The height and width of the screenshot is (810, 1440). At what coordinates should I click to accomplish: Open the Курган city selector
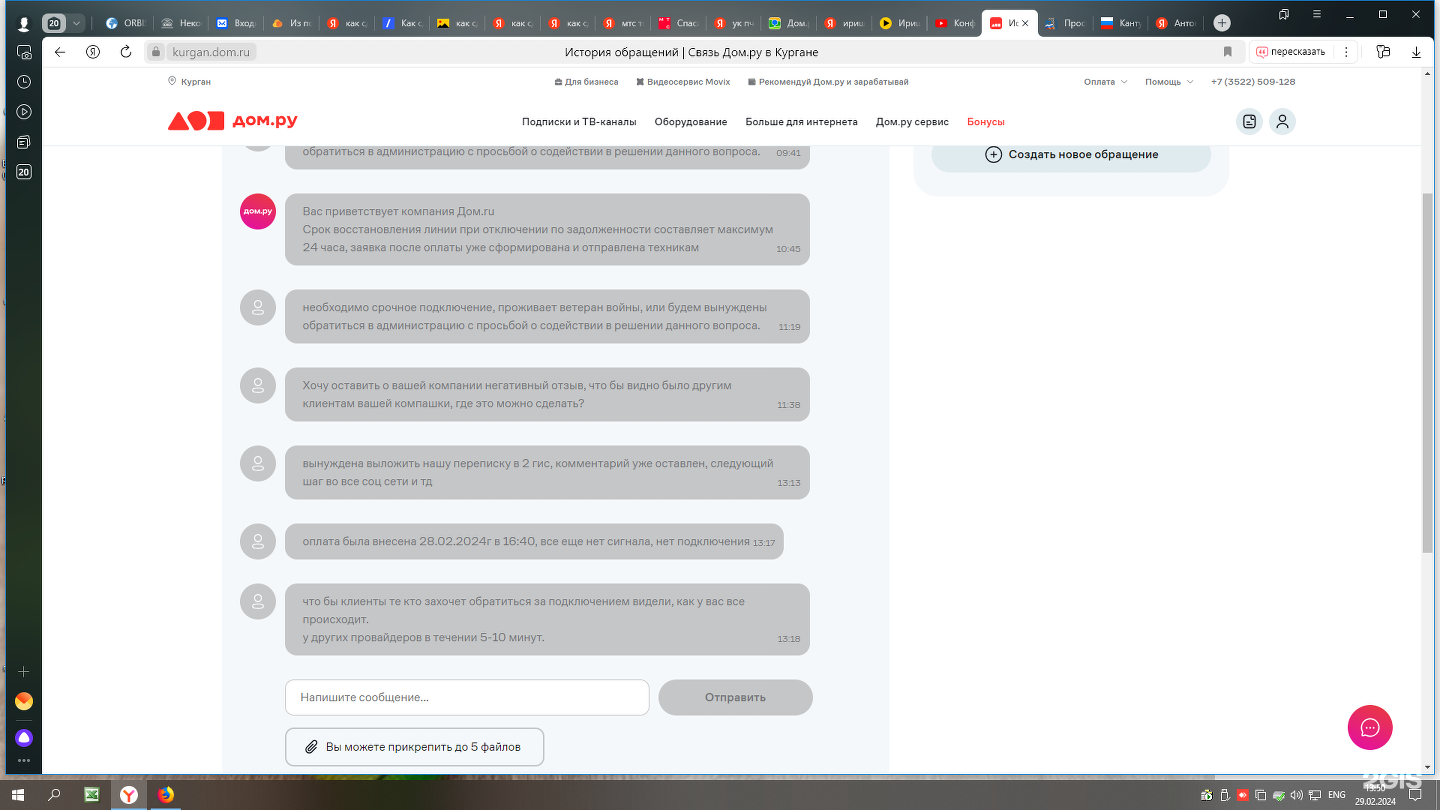tap(190, 82)
